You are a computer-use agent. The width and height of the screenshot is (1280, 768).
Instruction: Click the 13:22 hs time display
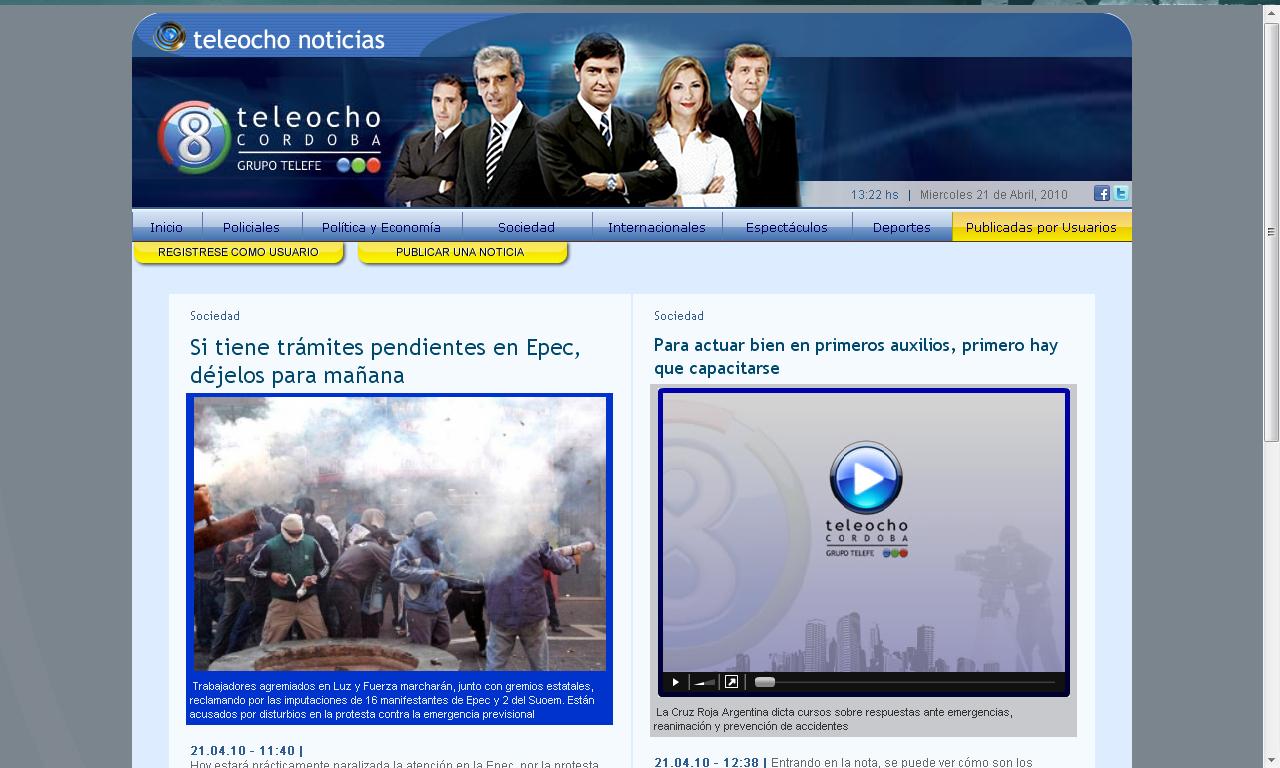coord(875,195)
